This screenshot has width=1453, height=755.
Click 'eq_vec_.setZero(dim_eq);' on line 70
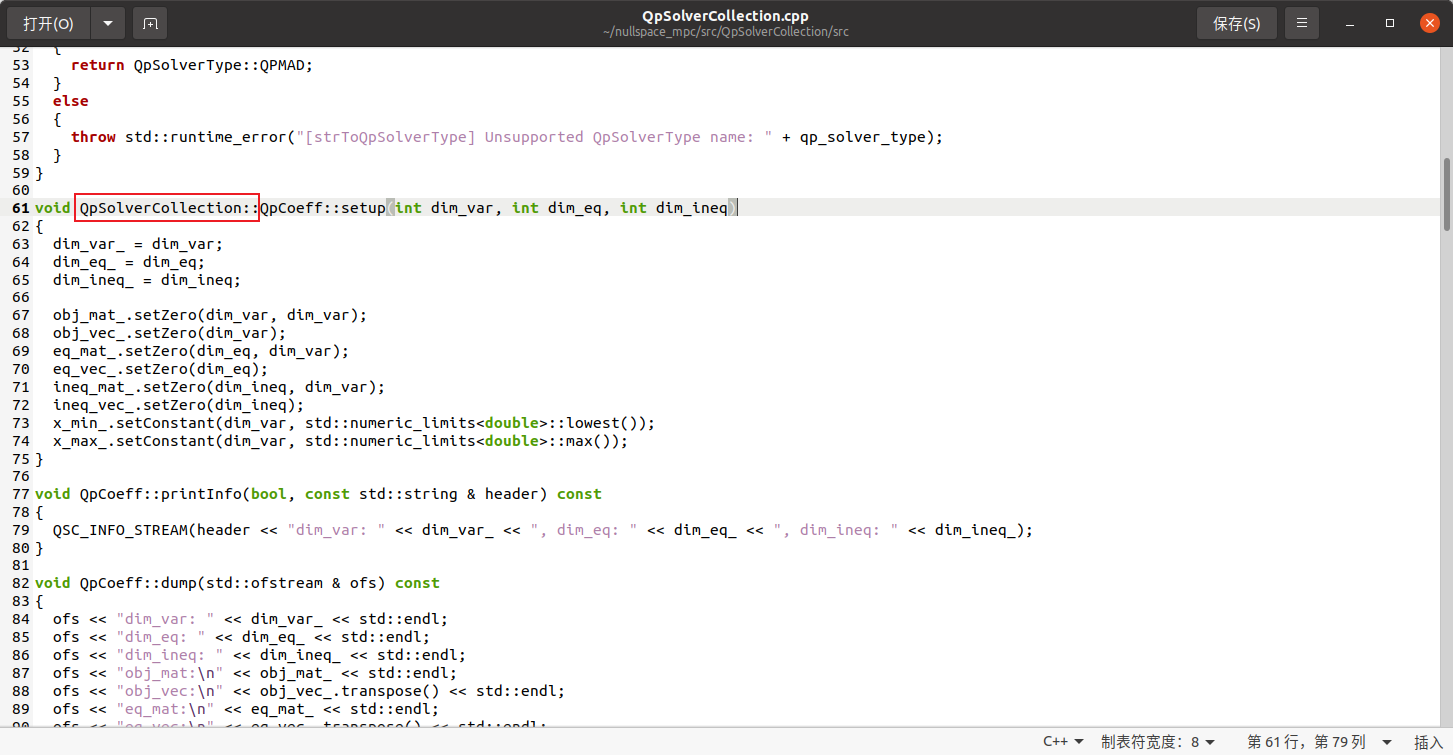click(x=161, y=369)
